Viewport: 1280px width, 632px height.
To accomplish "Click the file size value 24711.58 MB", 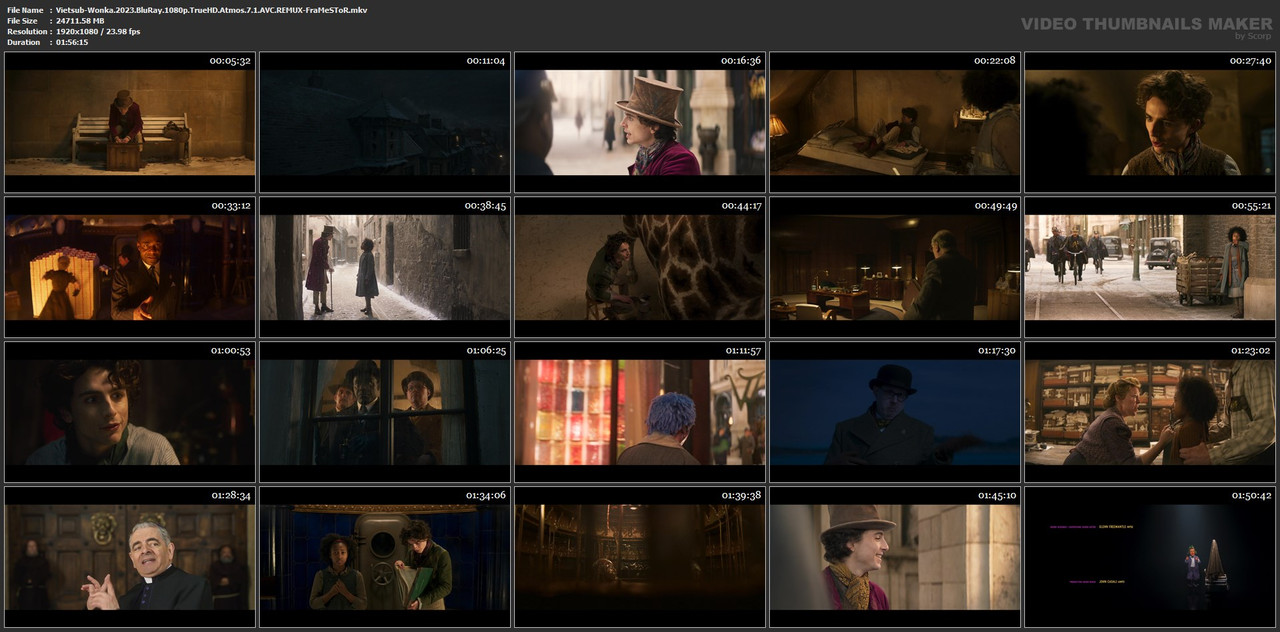I will coord(80,21).
